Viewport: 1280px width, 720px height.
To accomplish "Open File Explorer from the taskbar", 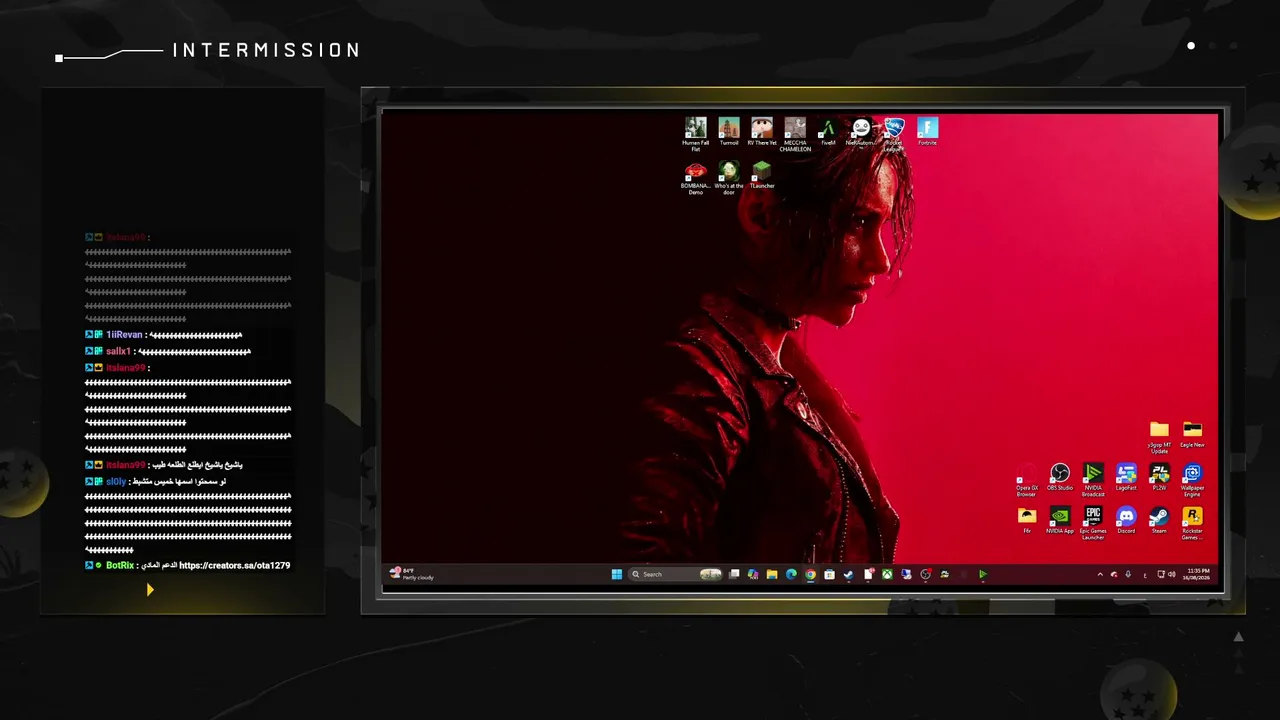I will (x=772, y=574).
